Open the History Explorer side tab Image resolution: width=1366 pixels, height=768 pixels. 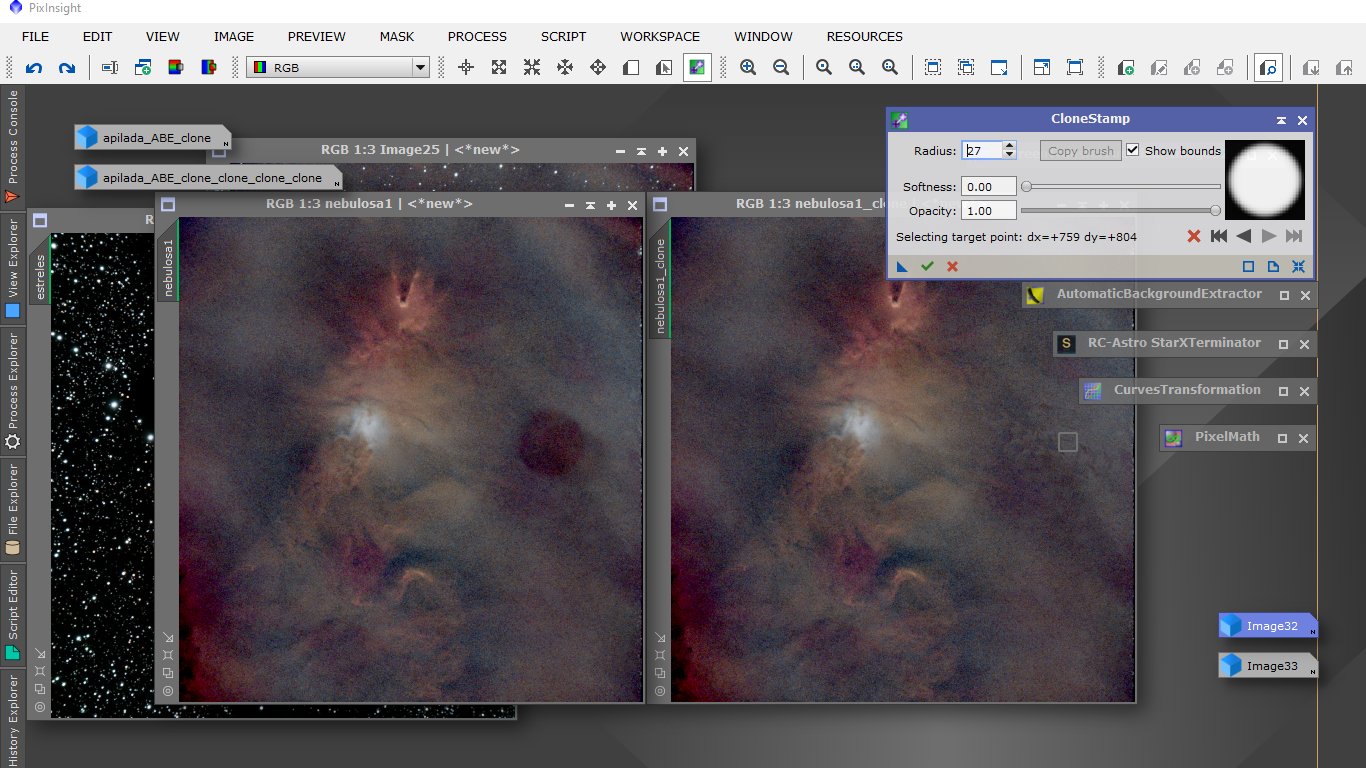[13, 719]
